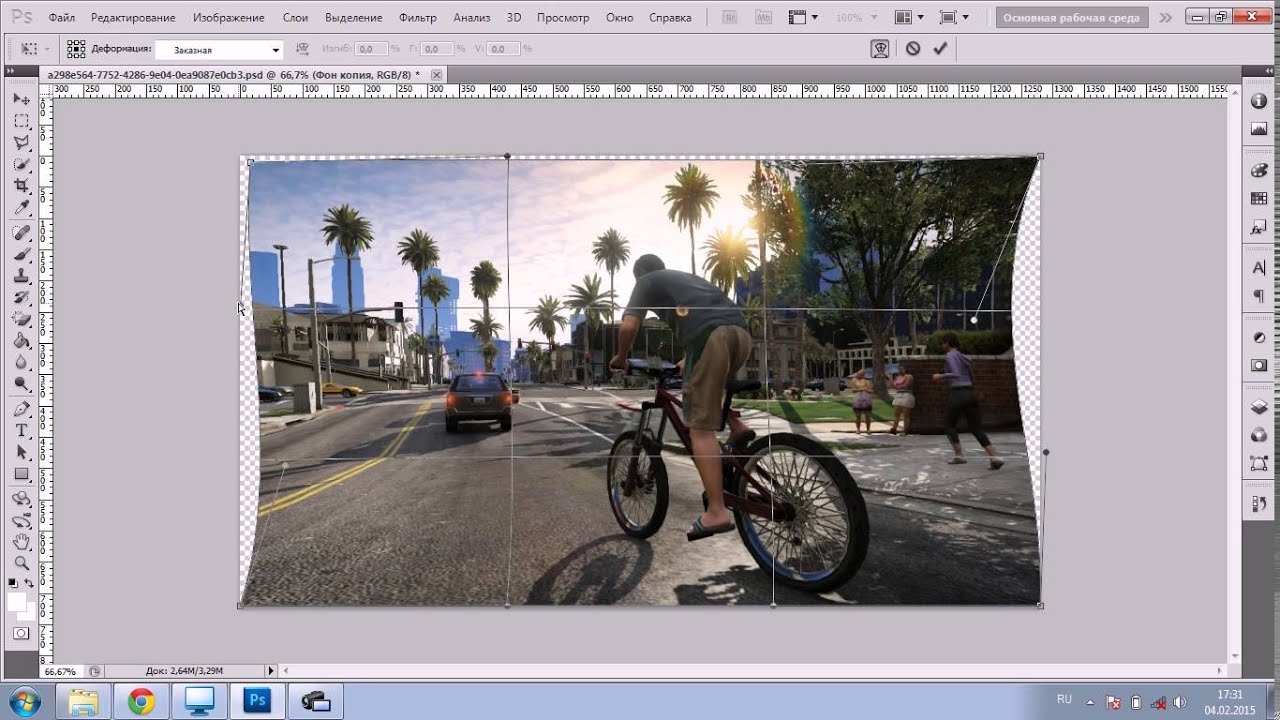
Task: Select the Zoom tool
Action: pyautogui.click(x=21, y=564)
